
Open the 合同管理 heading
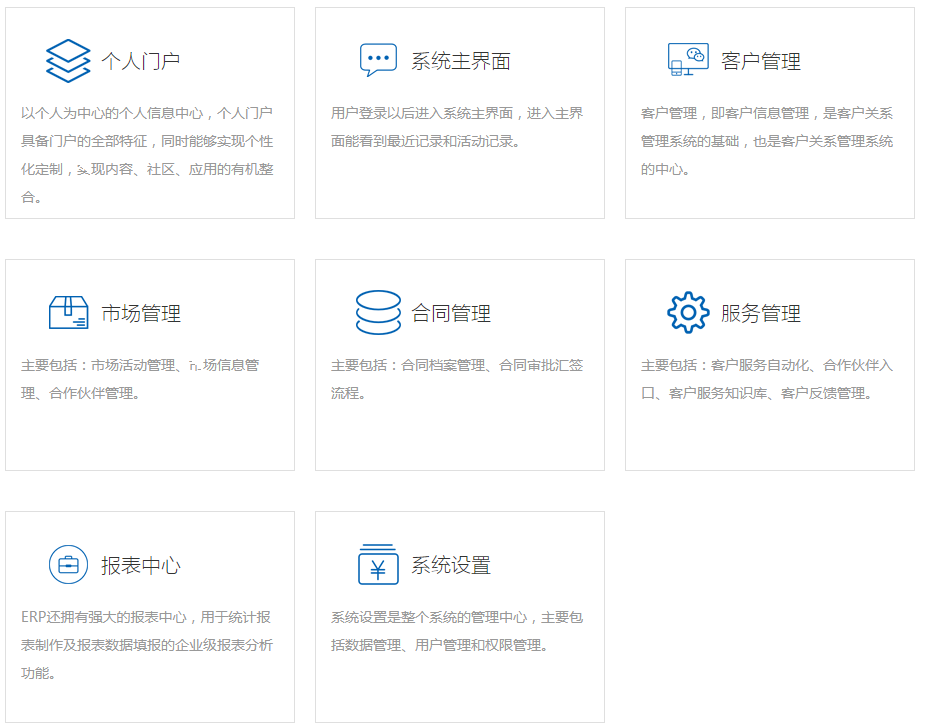pos(451,313)
